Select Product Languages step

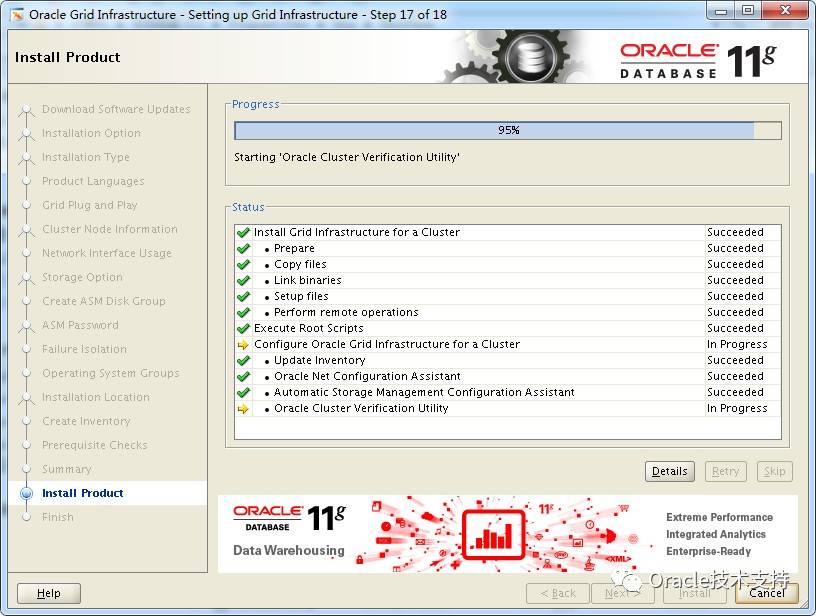[x=93, y=181]
